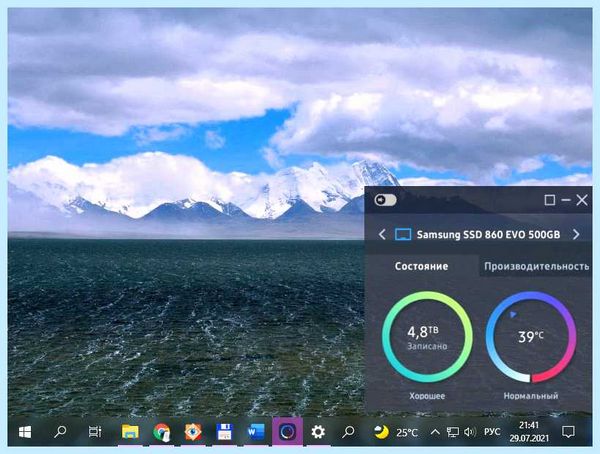Open the orange eye image viewer app

(193, 432)
